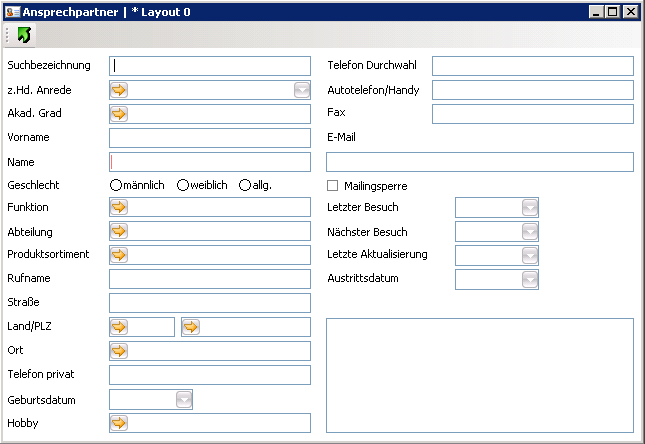
Task: Open the Hobby lookup arrow
Action: [119, 423]
